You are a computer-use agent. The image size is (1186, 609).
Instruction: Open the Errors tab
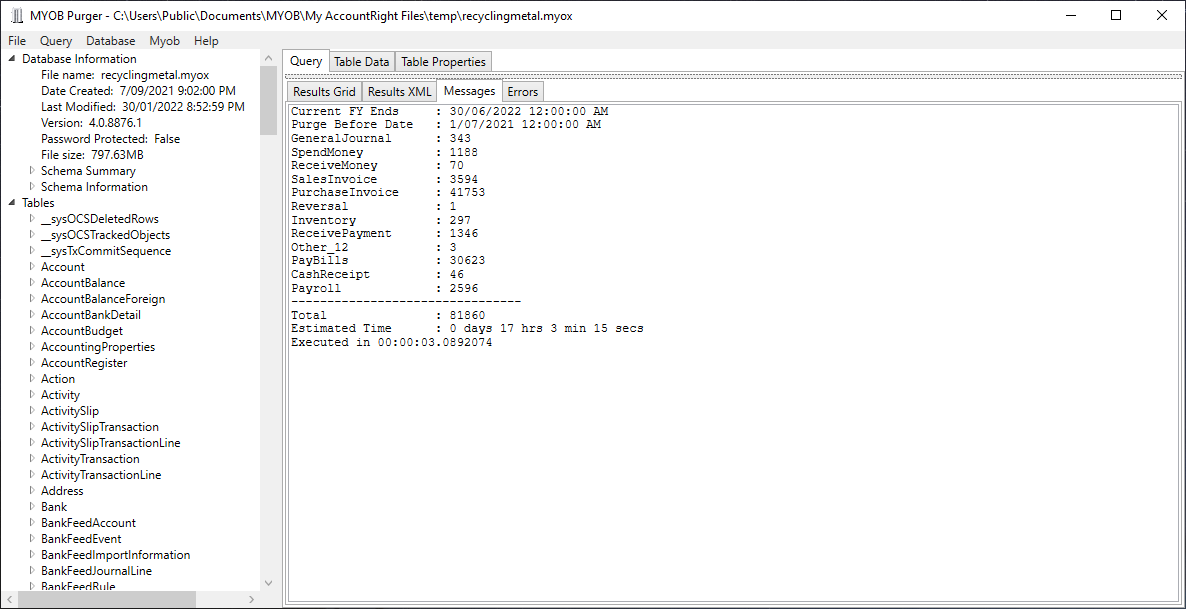pyautogui.click(x=523, y=92)
